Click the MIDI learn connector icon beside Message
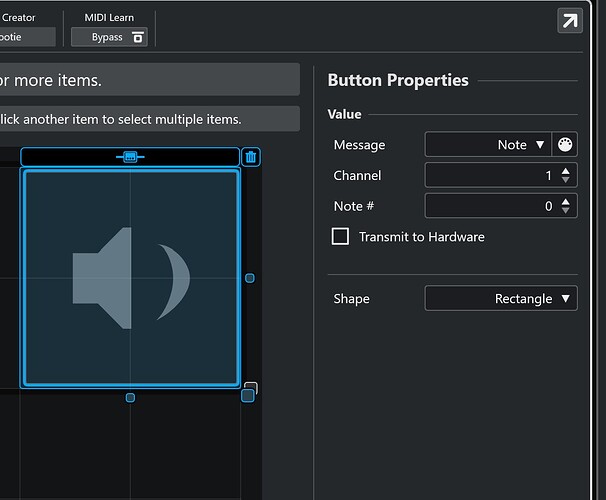 pyautogui.click(x=565, y=145)
